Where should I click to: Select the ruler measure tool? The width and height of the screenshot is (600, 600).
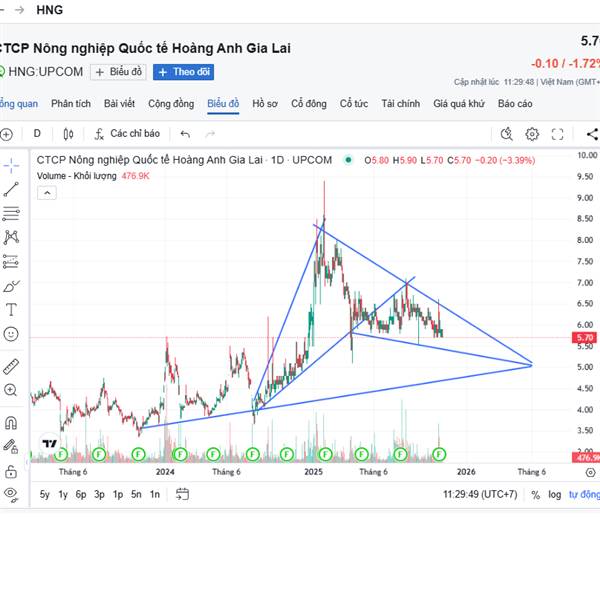pos(11,367)
